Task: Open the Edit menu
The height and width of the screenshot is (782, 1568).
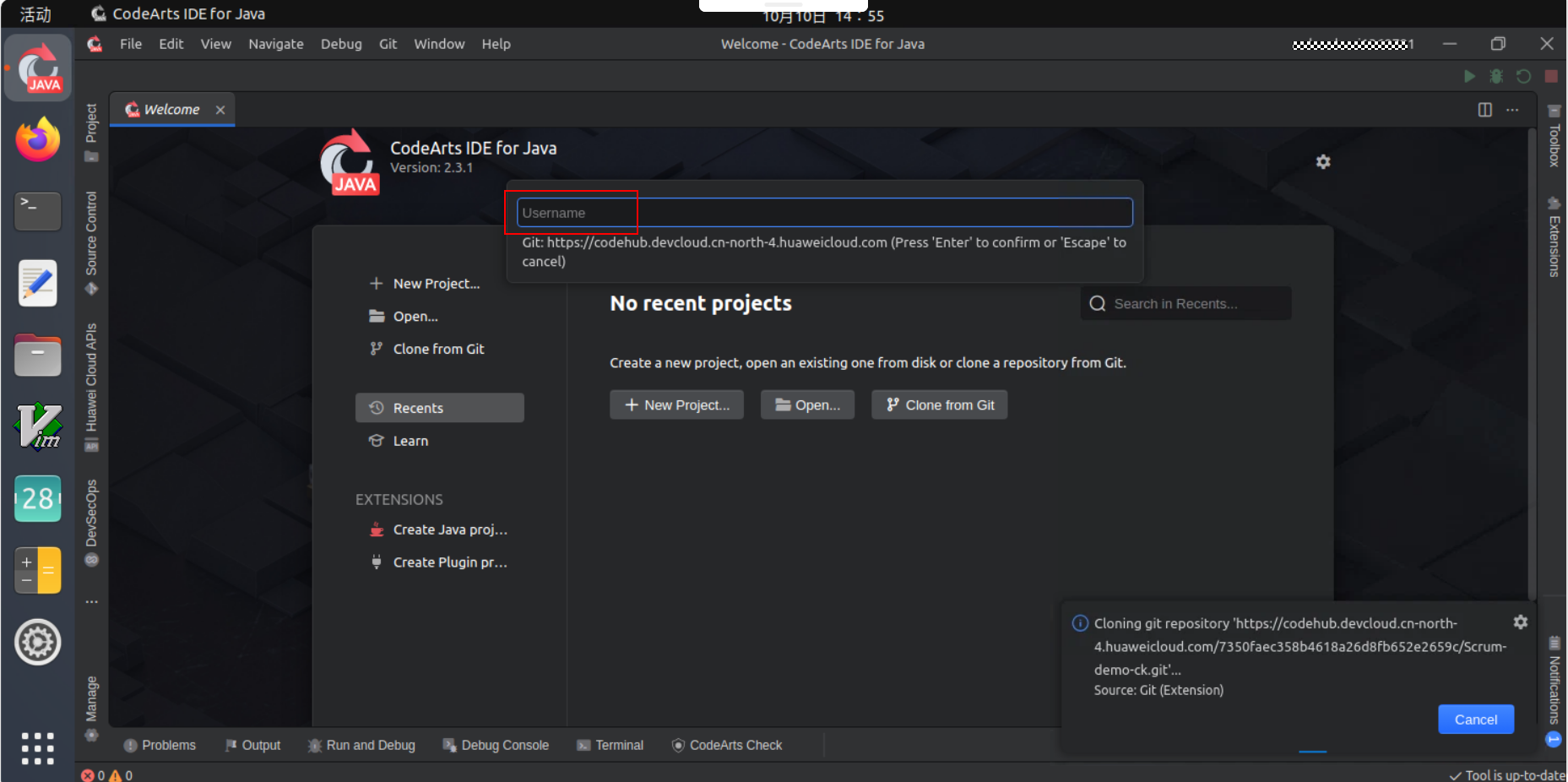Action: point(171,44)
